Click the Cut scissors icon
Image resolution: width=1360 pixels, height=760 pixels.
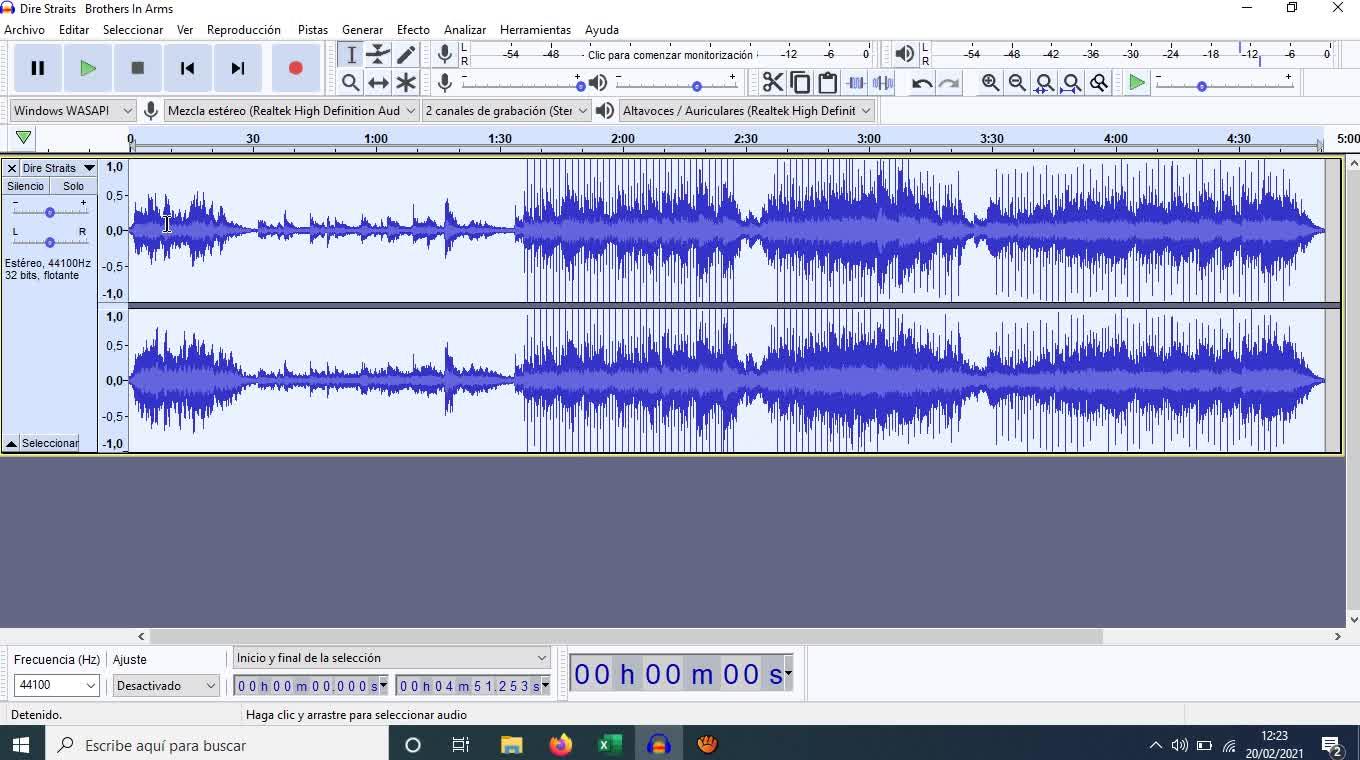coord(772,83)
